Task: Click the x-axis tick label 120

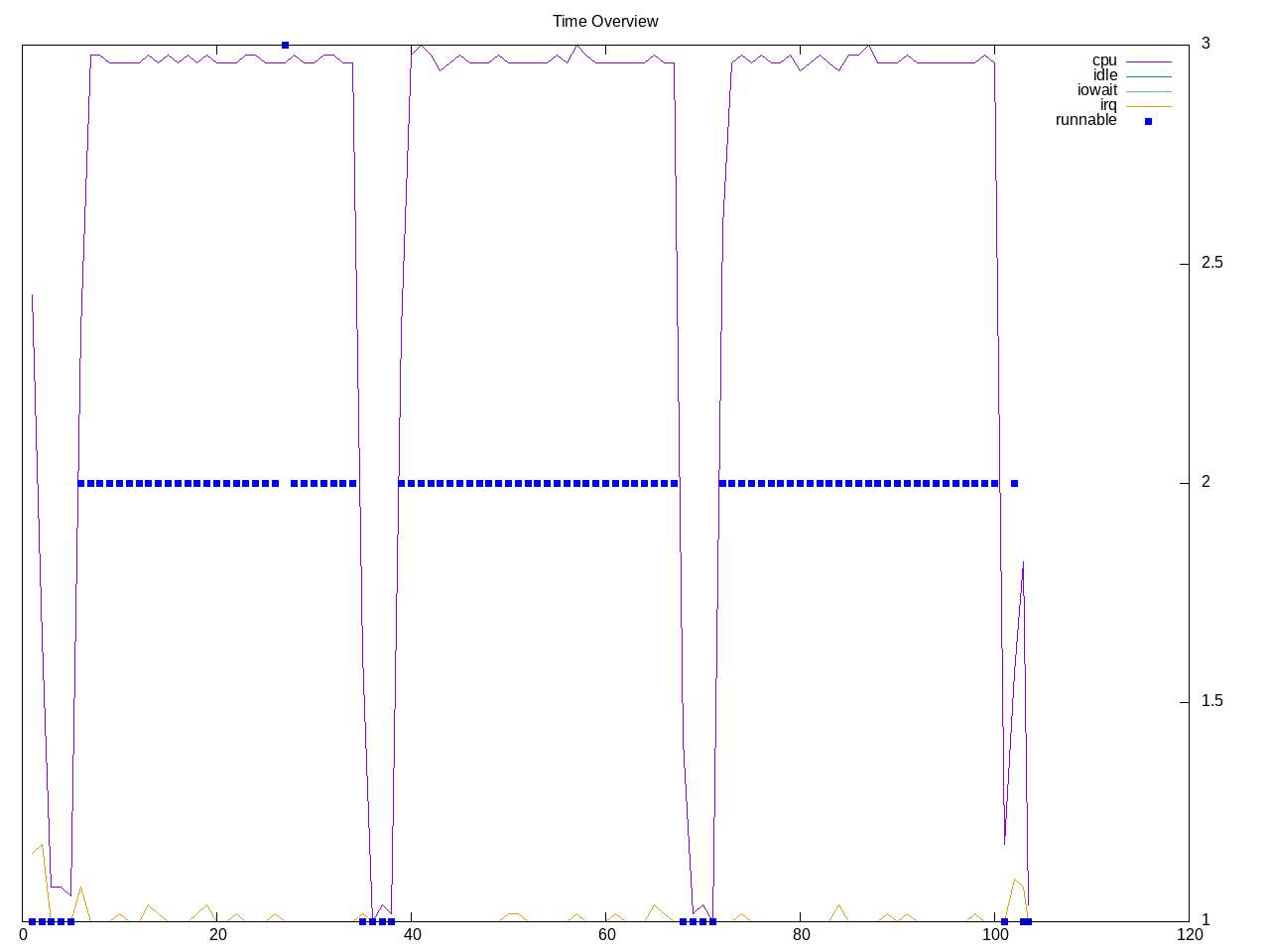Action: click(x=1189, y=935)
